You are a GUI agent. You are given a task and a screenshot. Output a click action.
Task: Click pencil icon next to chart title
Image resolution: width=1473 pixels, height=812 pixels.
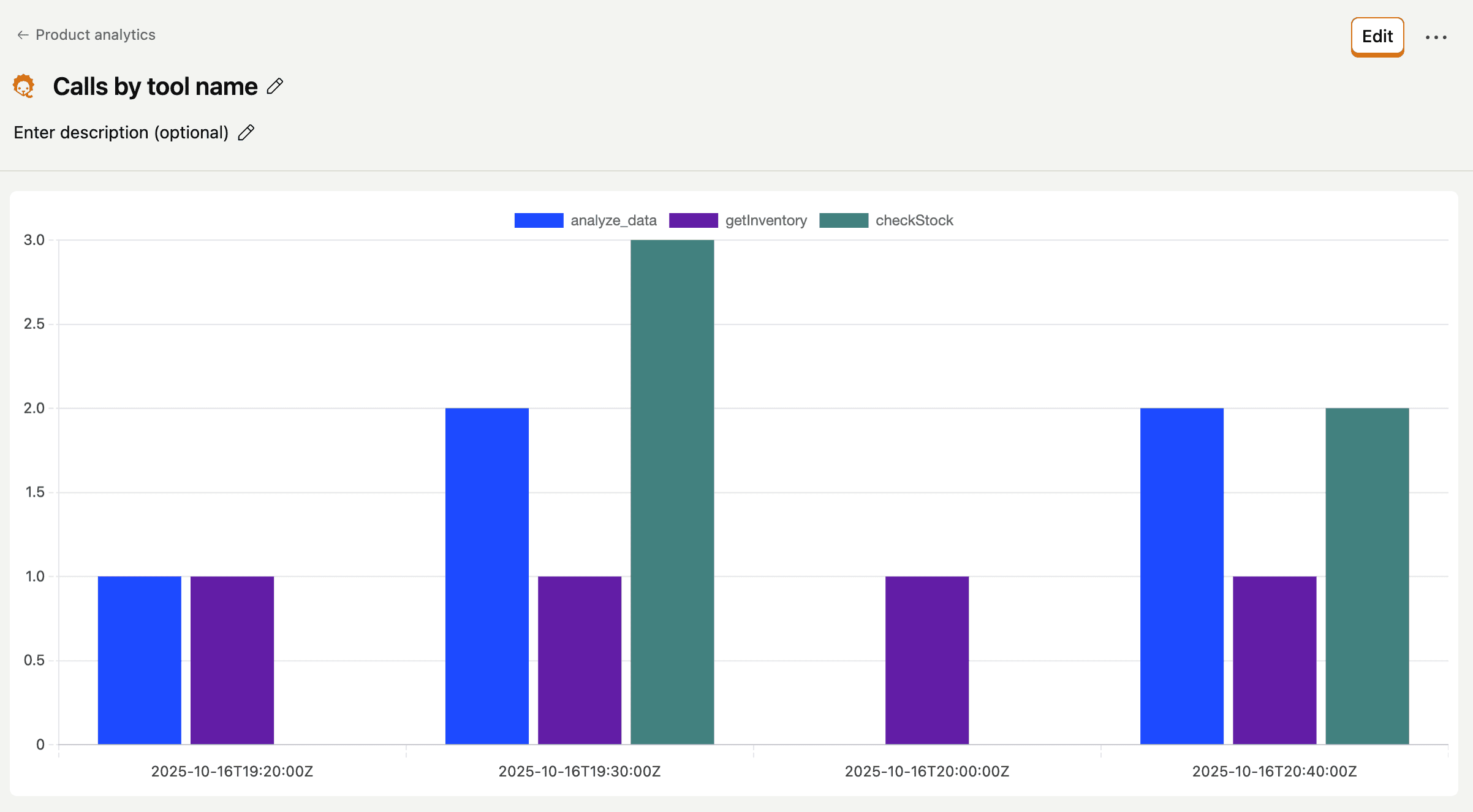(275, 86)
